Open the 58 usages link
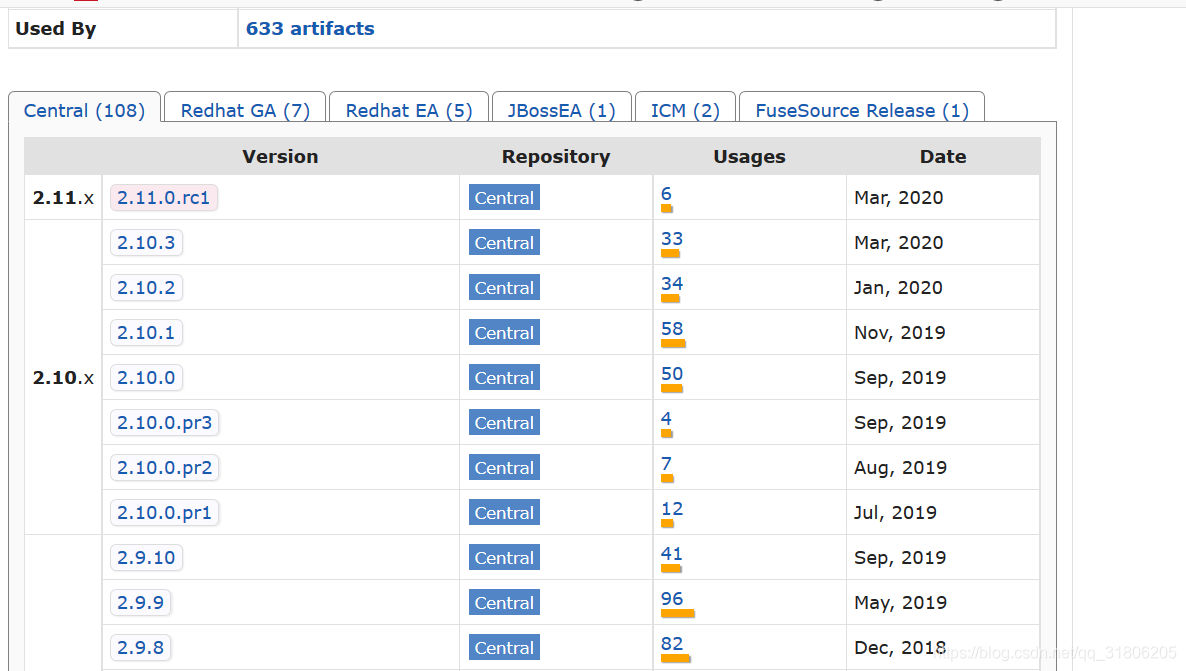Screen dimensions: 1186x671 pyautogui.click(x=672, y=329)
